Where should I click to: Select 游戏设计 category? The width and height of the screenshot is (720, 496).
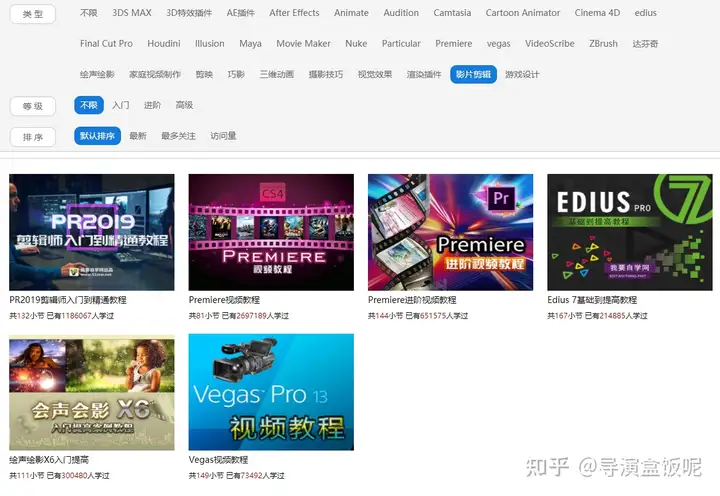coord(522,74)
